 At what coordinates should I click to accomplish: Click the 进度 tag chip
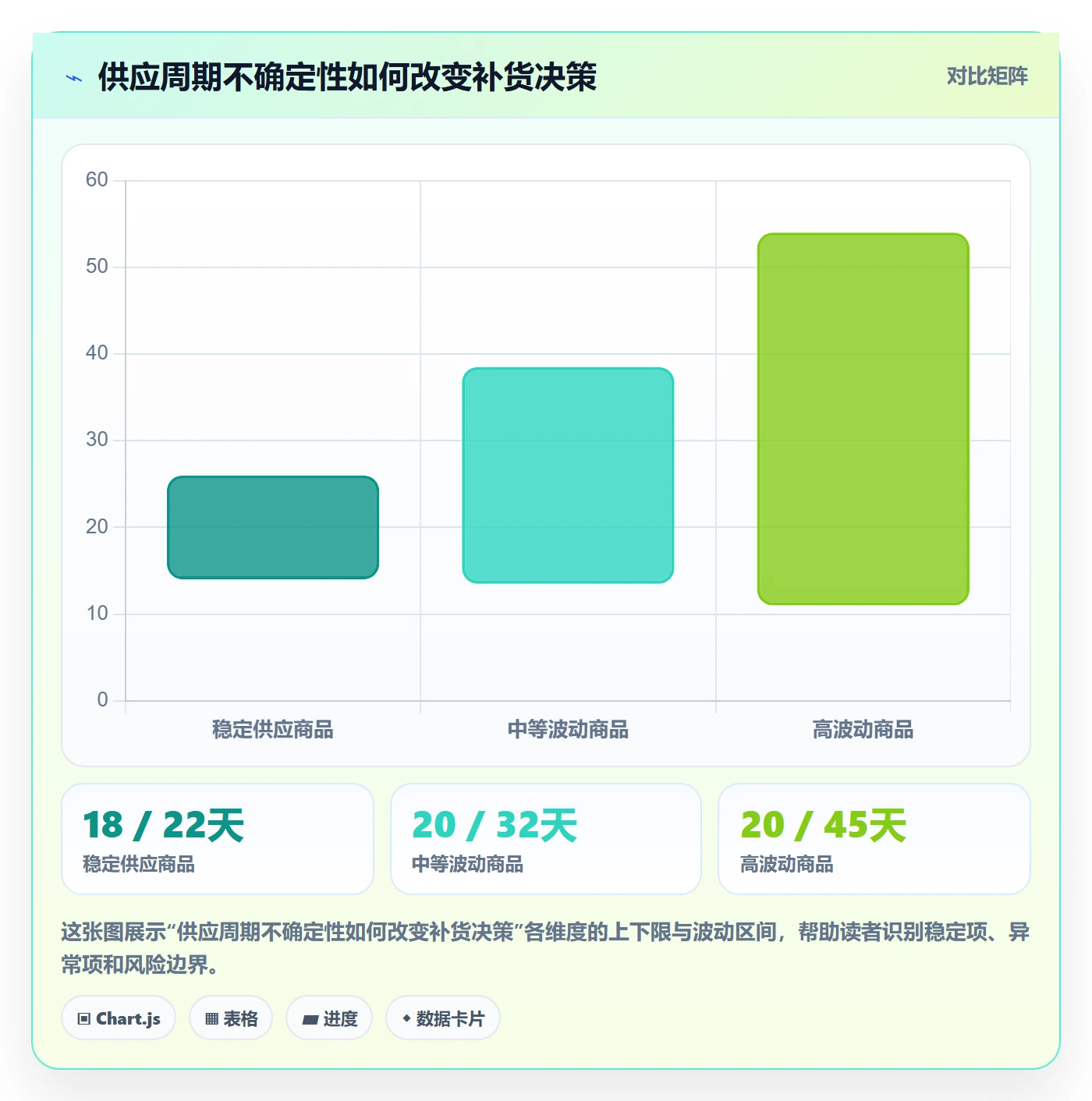pos(329,1018)
